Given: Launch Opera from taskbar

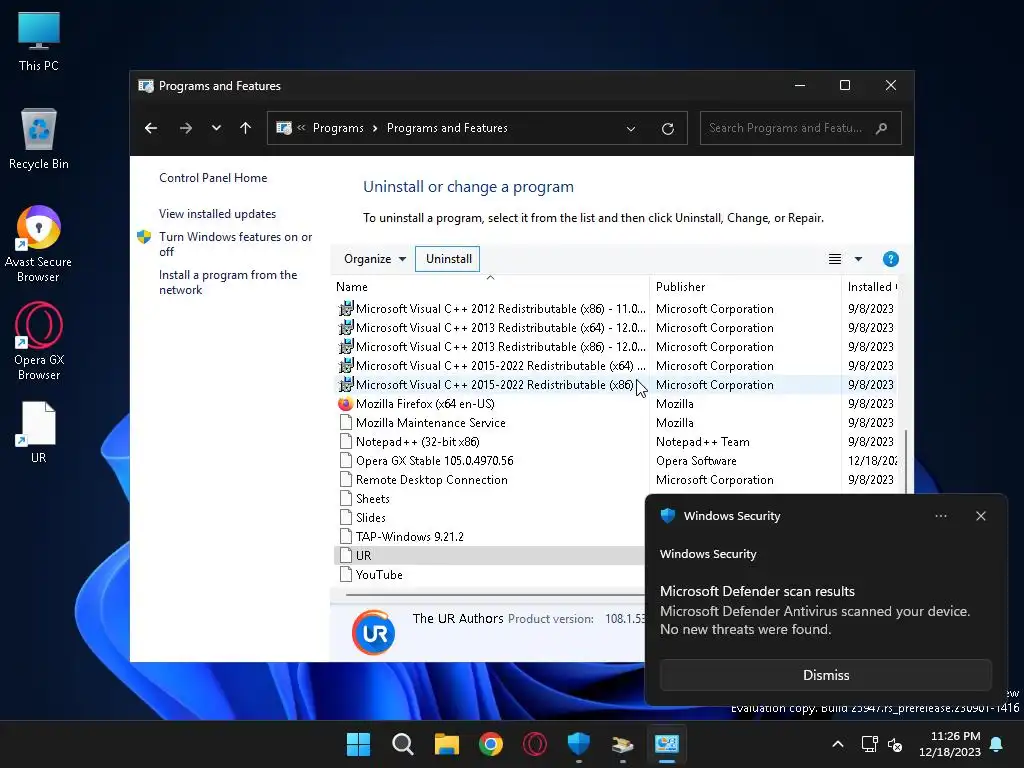Looking at the screenshot, I should [x=534, y=744].
